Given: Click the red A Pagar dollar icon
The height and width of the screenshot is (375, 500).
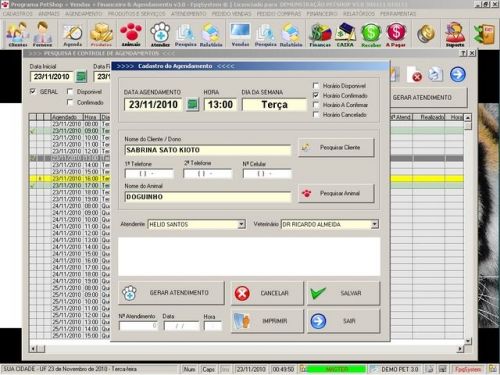Looking at the screenshot, I should tap(396, 34).
